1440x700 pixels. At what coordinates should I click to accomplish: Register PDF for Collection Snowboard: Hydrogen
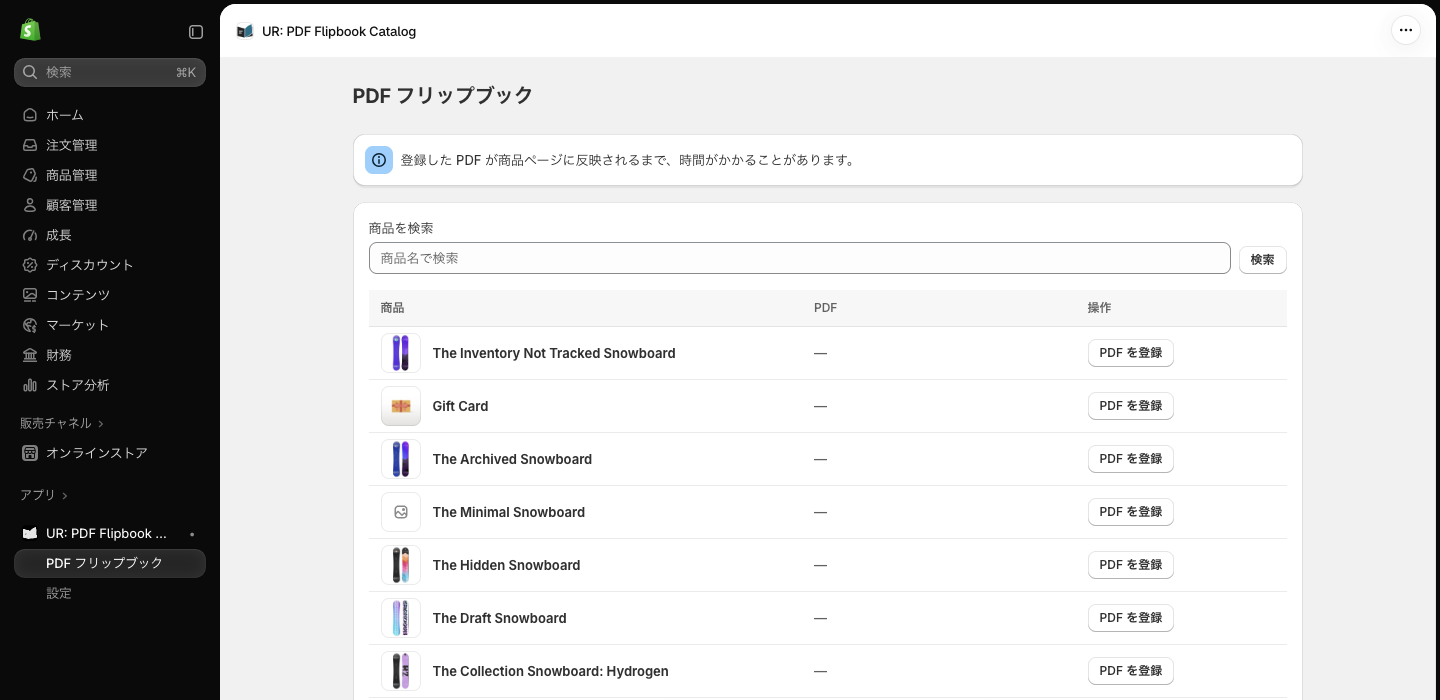1130,671
